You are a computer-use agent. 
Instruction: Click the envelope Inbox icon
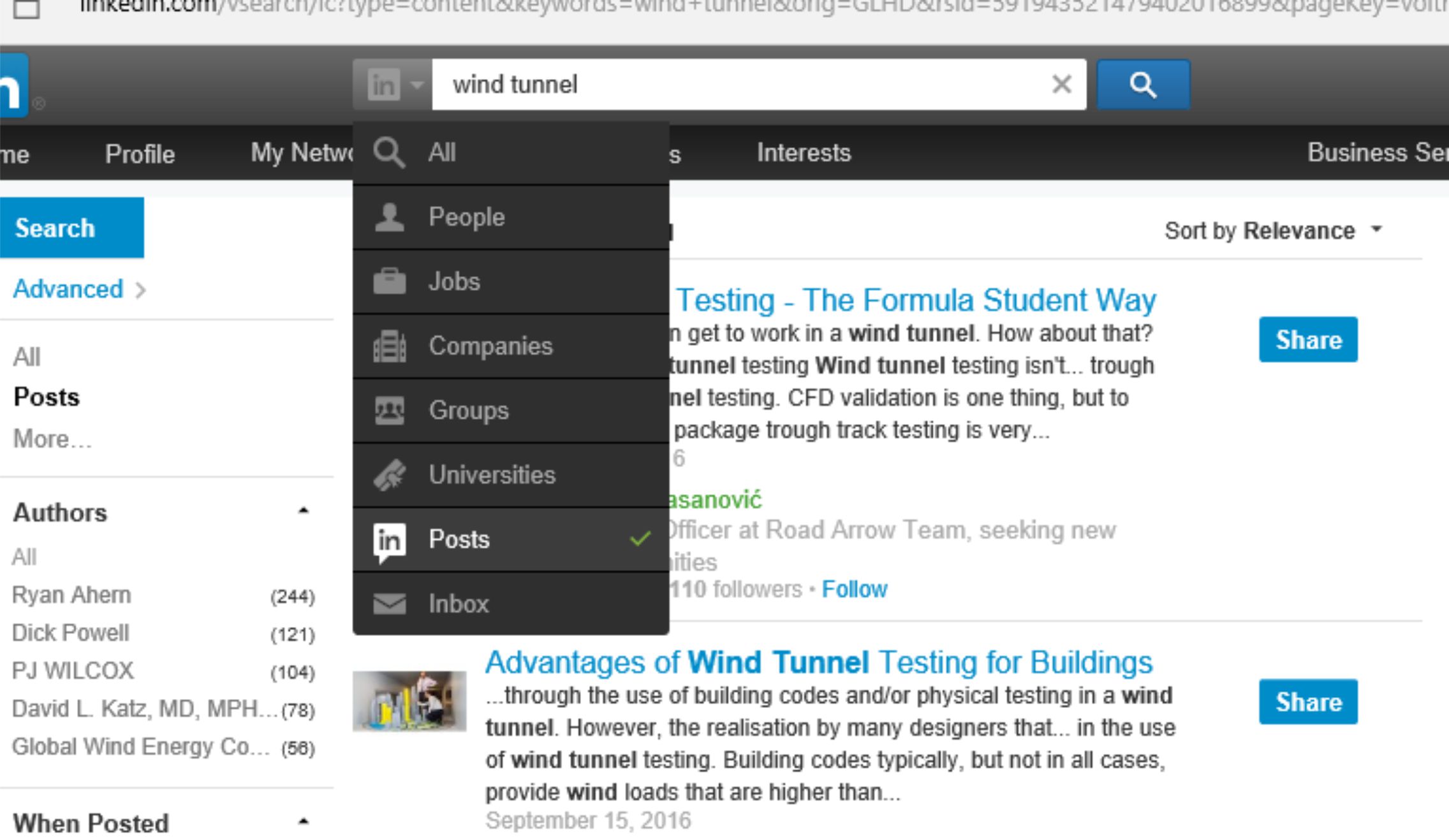point(389,603)
